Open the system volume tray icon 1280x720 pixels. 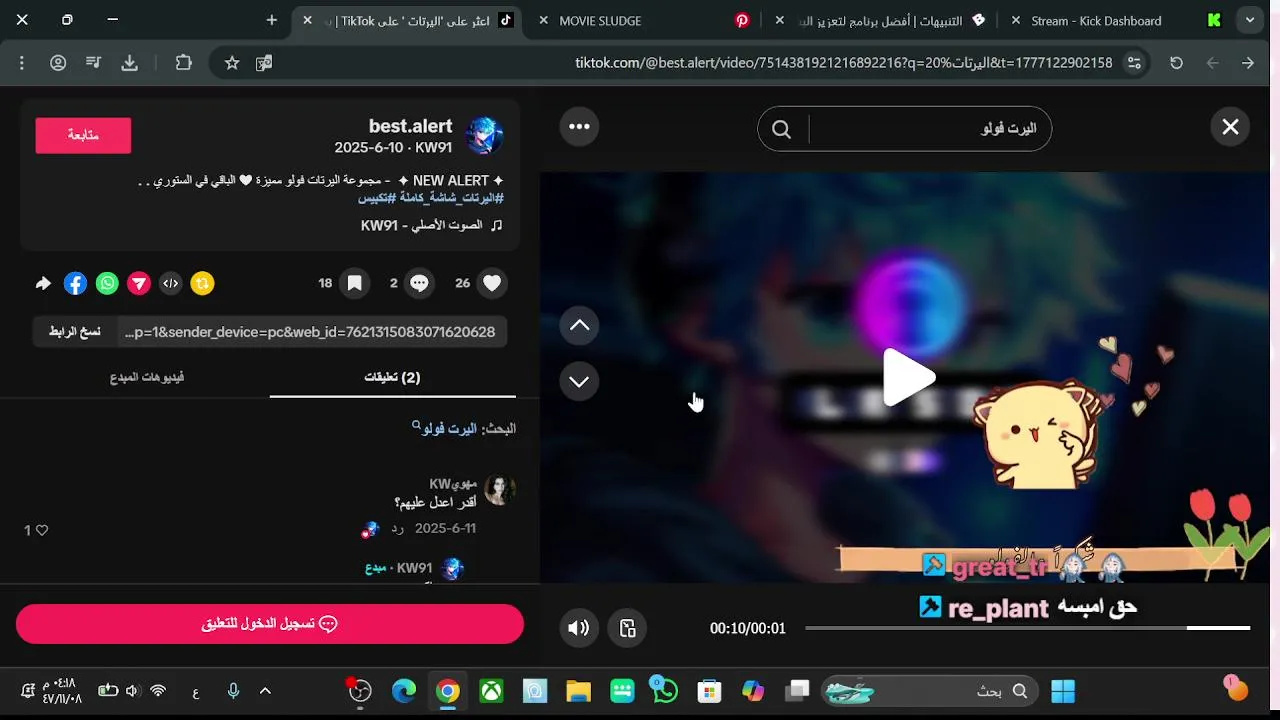[x=132, y=691]
